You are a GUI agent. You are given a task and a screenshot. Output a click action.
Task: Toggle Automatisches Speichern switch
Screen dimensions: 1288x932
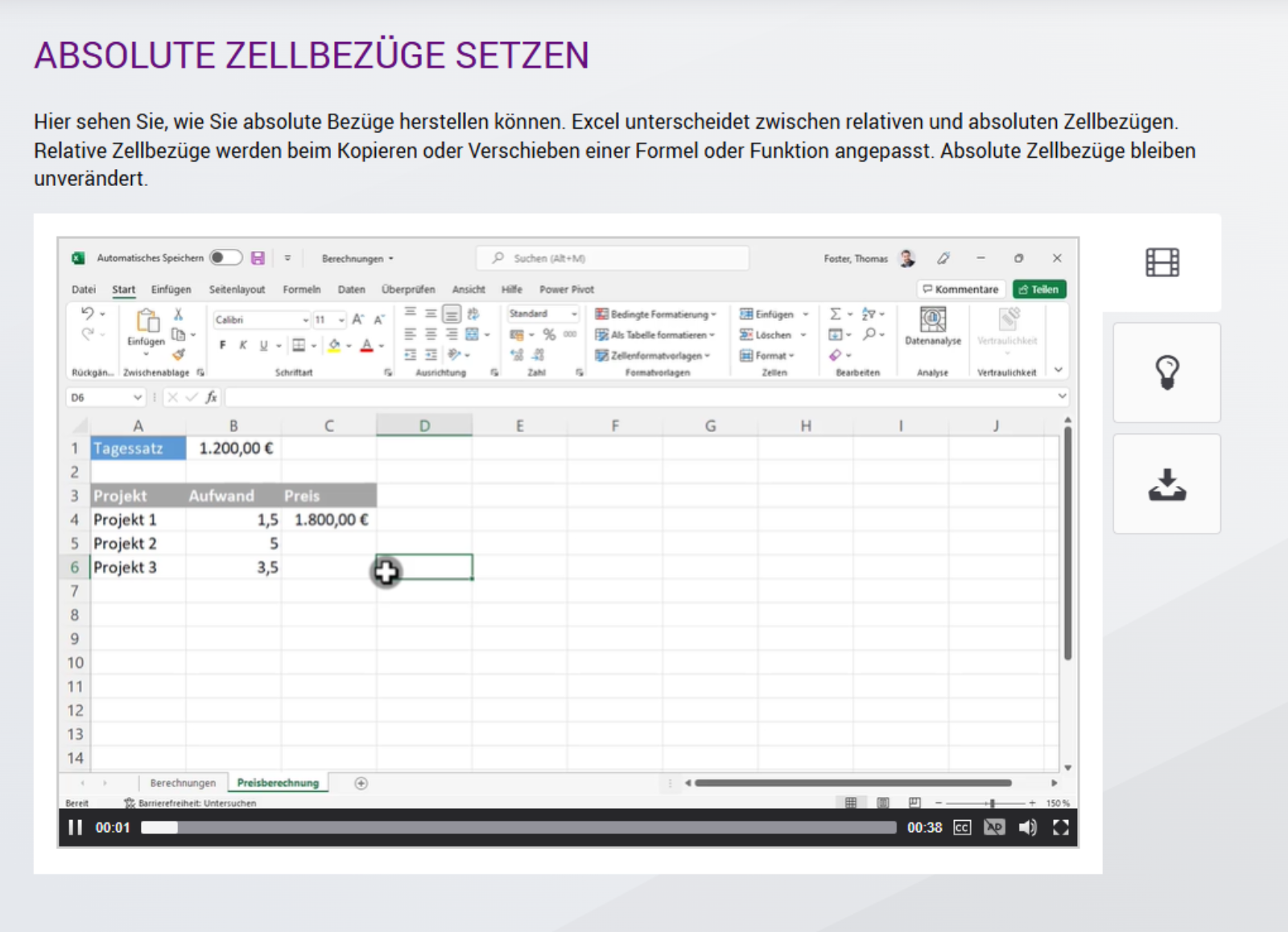225,258
